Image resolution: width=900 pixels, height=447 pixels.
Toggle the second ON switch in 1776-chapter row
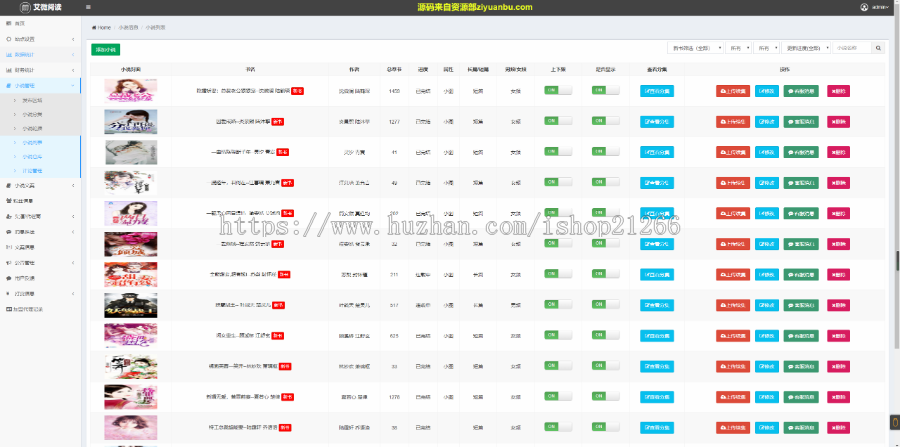point(606,395)
